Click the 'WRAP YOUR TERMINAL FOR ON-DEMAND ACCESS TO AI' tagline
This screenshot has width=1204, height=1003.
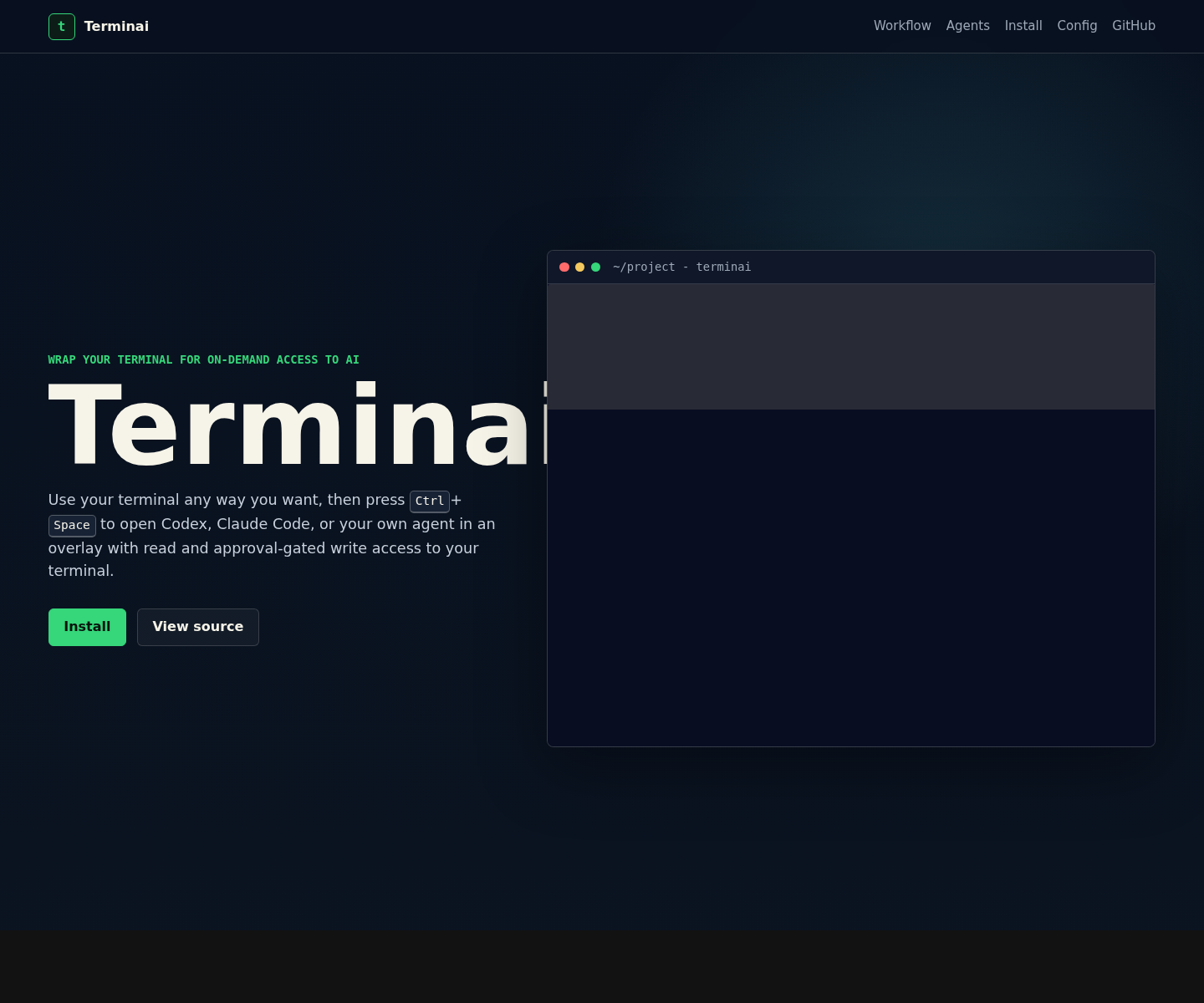pyautogui.click(x=204, y=360)
